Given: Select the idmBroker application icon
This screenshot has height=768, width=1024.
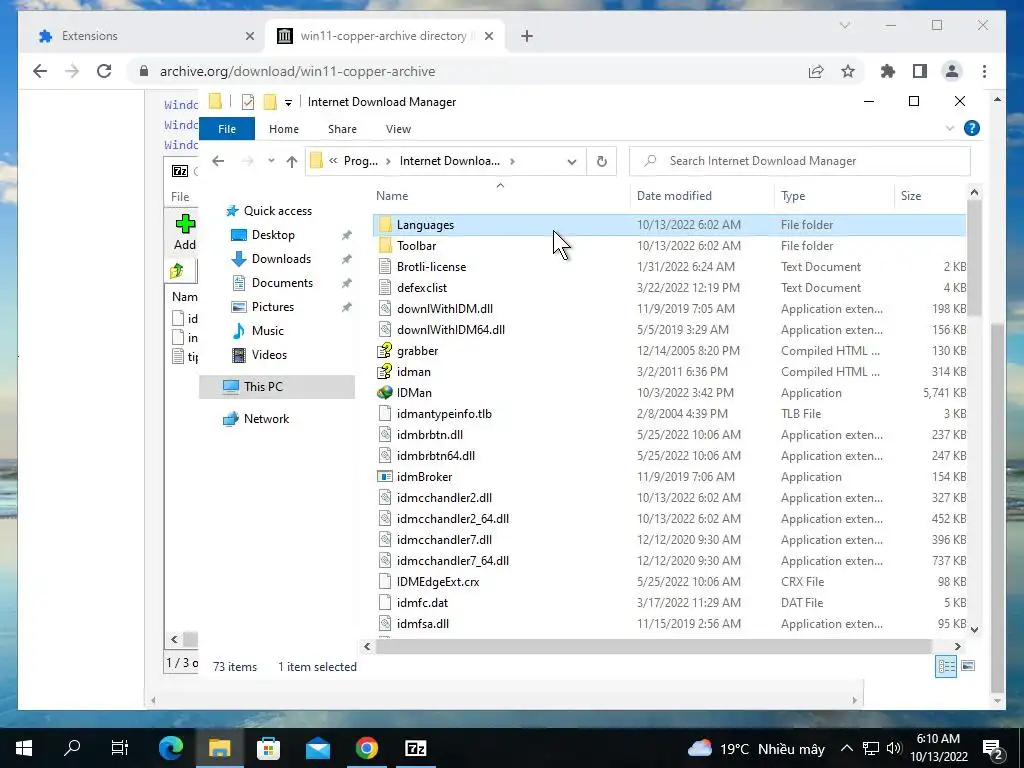Looking at the screenshot, I should [385, 477].
